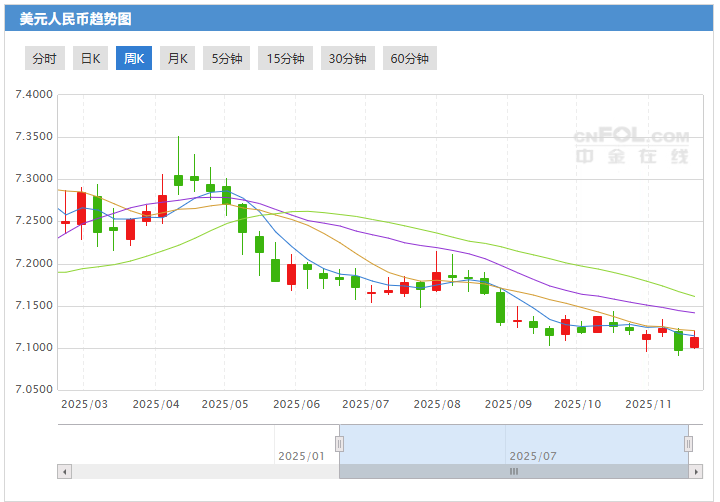The width and height of the screenshot is (720, 502).
Task: Select the 日K daily chart tab
Action: [x=91, y=58]
